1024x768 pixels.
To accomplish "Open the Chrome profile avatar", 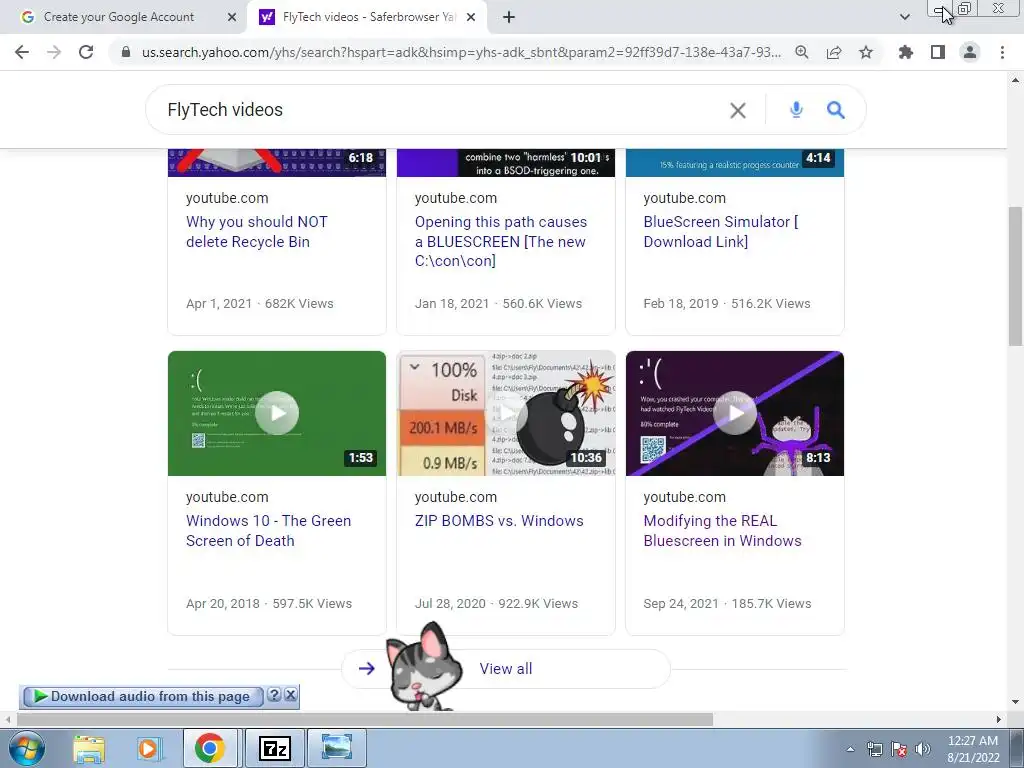I will (x=970, y=52).
